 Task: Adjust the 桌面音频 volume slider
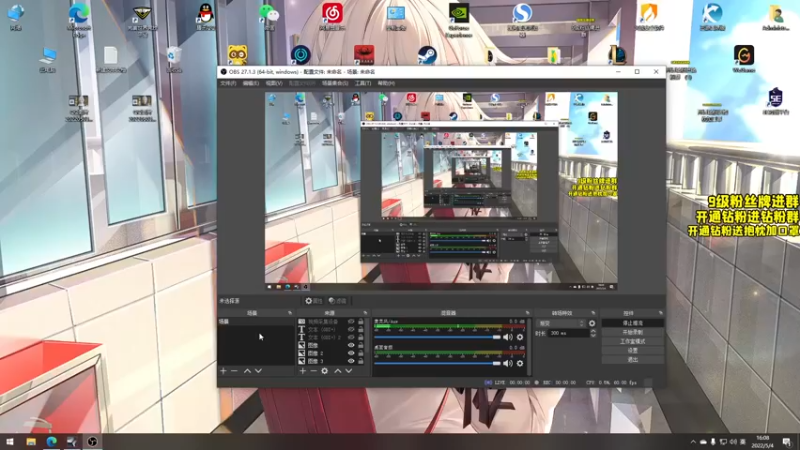(x=437, y=363)
